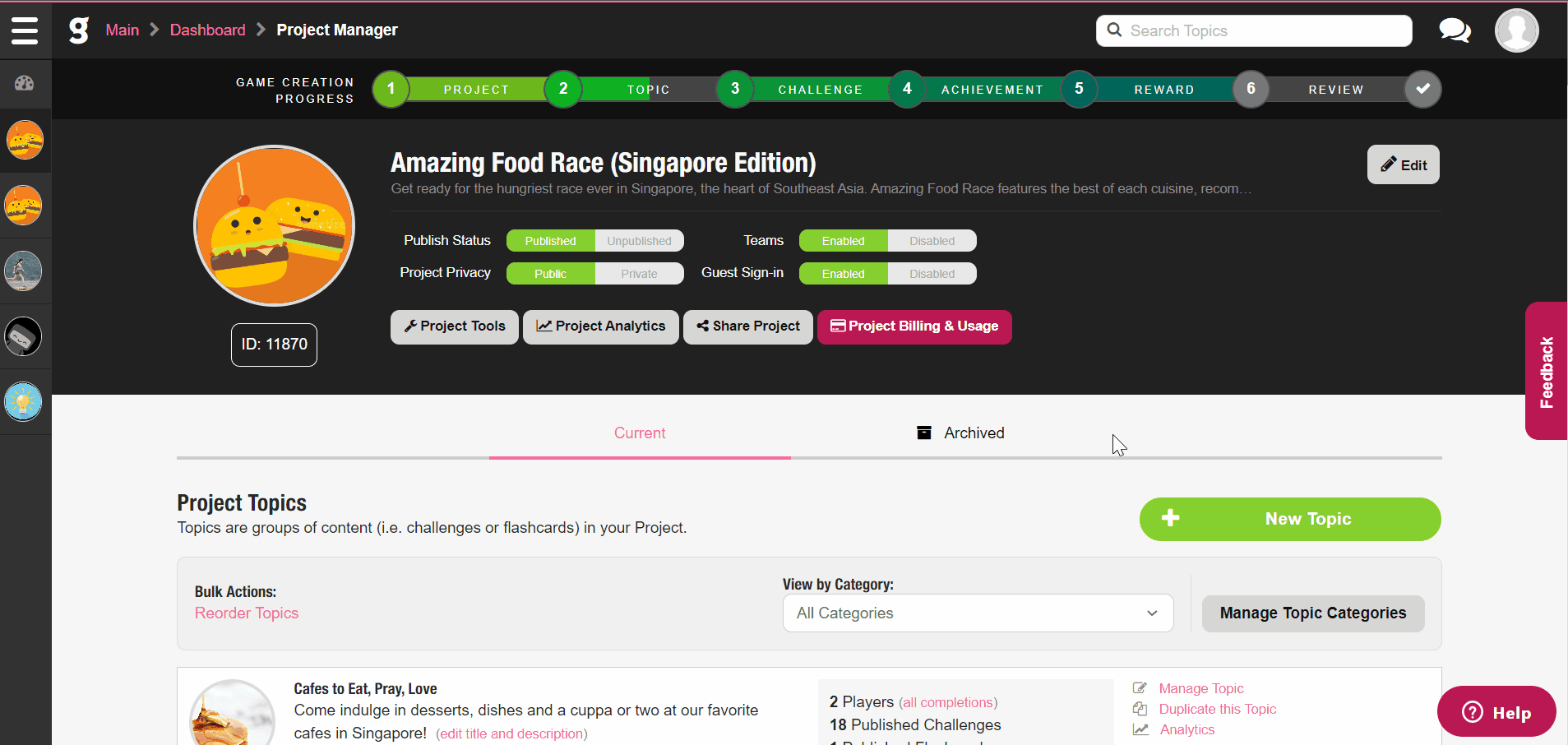Click the 18 Published Challenges text

(915, 725)
